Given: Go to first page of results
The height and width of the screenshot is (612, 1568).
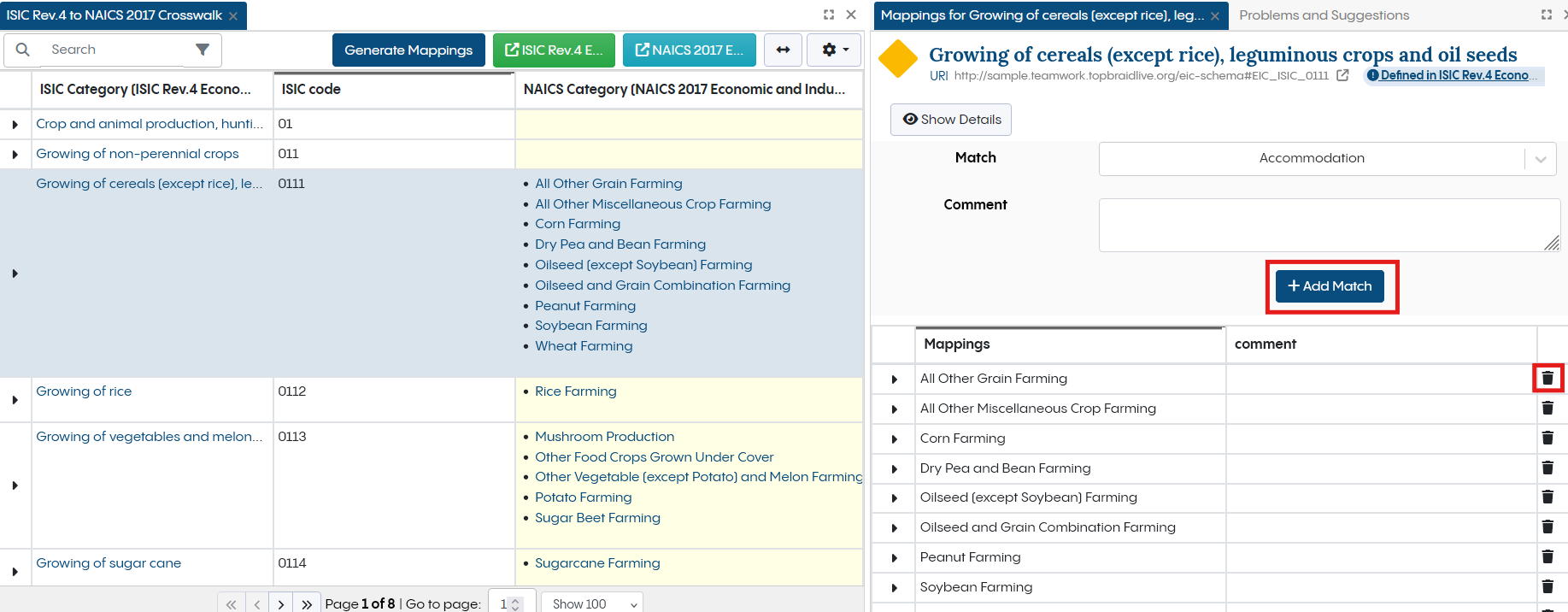Looking at the screenshot, I should click(232, 603).
